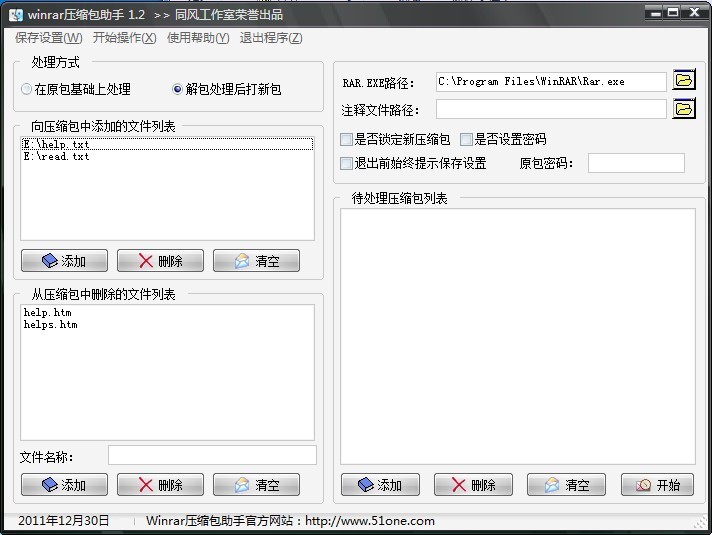Click folder icon beside RAR.EXE路径 field

click(683, 81)
